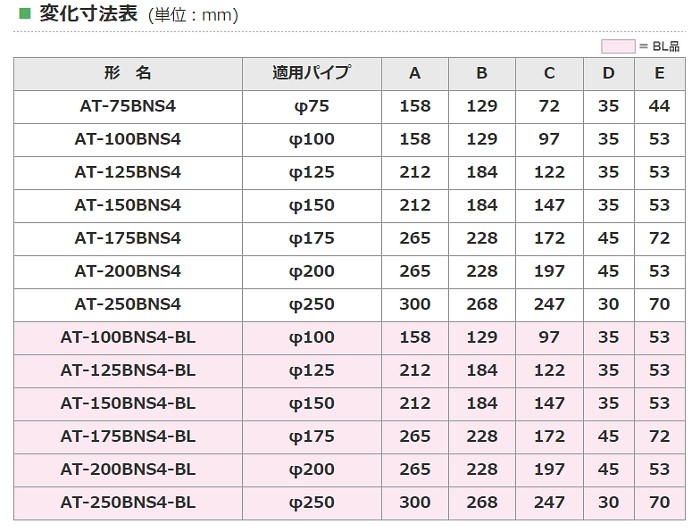Click φ150 cell in AT-150BNS4 row
The image size is (700, 532).
point(312,205)
